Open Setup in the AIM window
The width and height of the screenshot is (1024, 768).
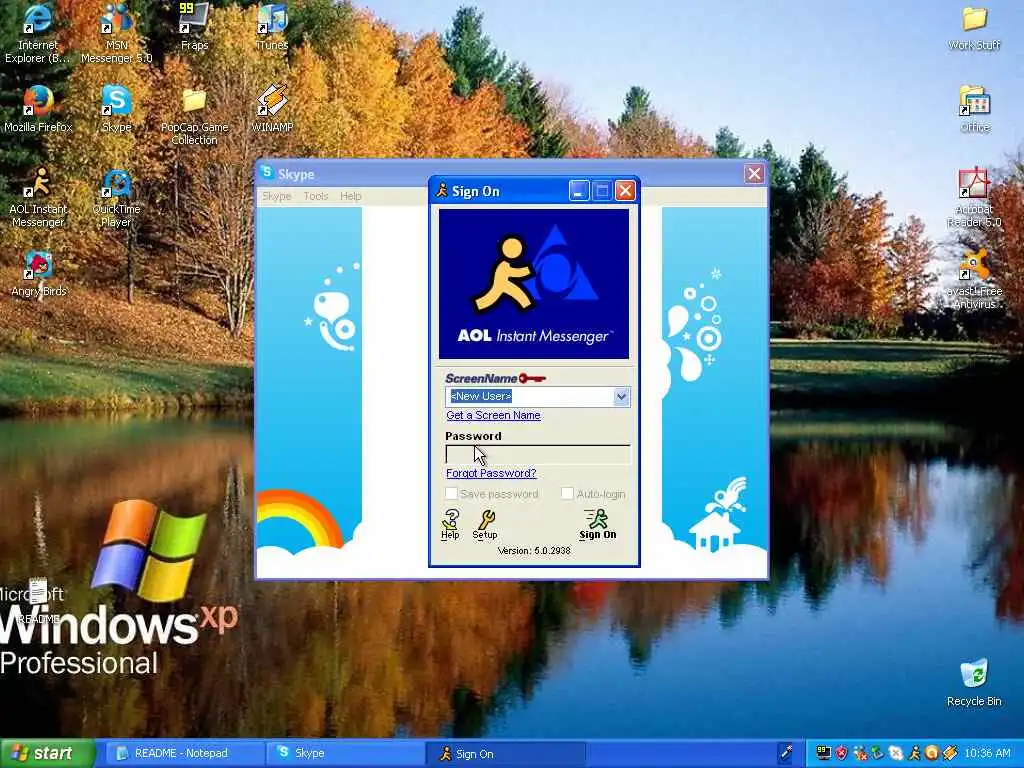[x=485, y=524]
